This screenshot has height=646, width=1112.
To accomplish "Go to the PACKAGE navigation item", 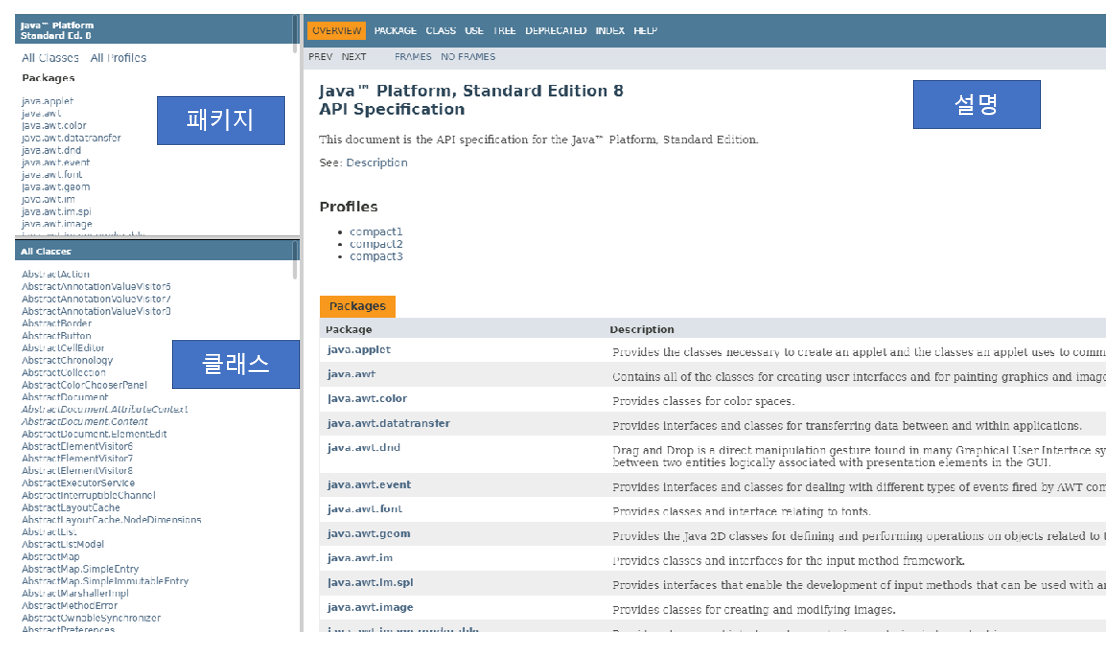I will click(x=395, y=30).
